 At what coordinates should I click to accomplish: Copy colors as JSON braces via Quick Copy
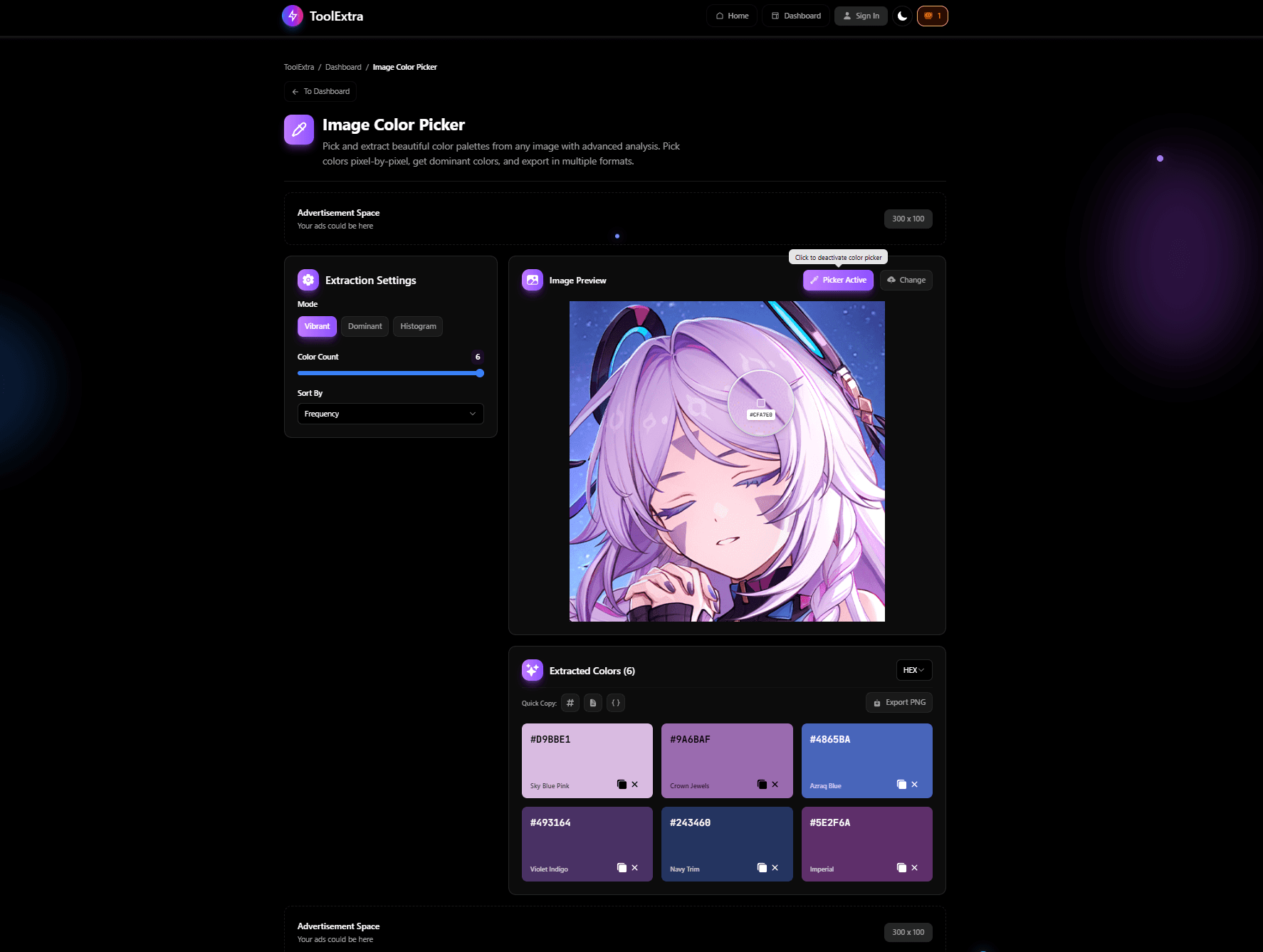coord(616,703)
